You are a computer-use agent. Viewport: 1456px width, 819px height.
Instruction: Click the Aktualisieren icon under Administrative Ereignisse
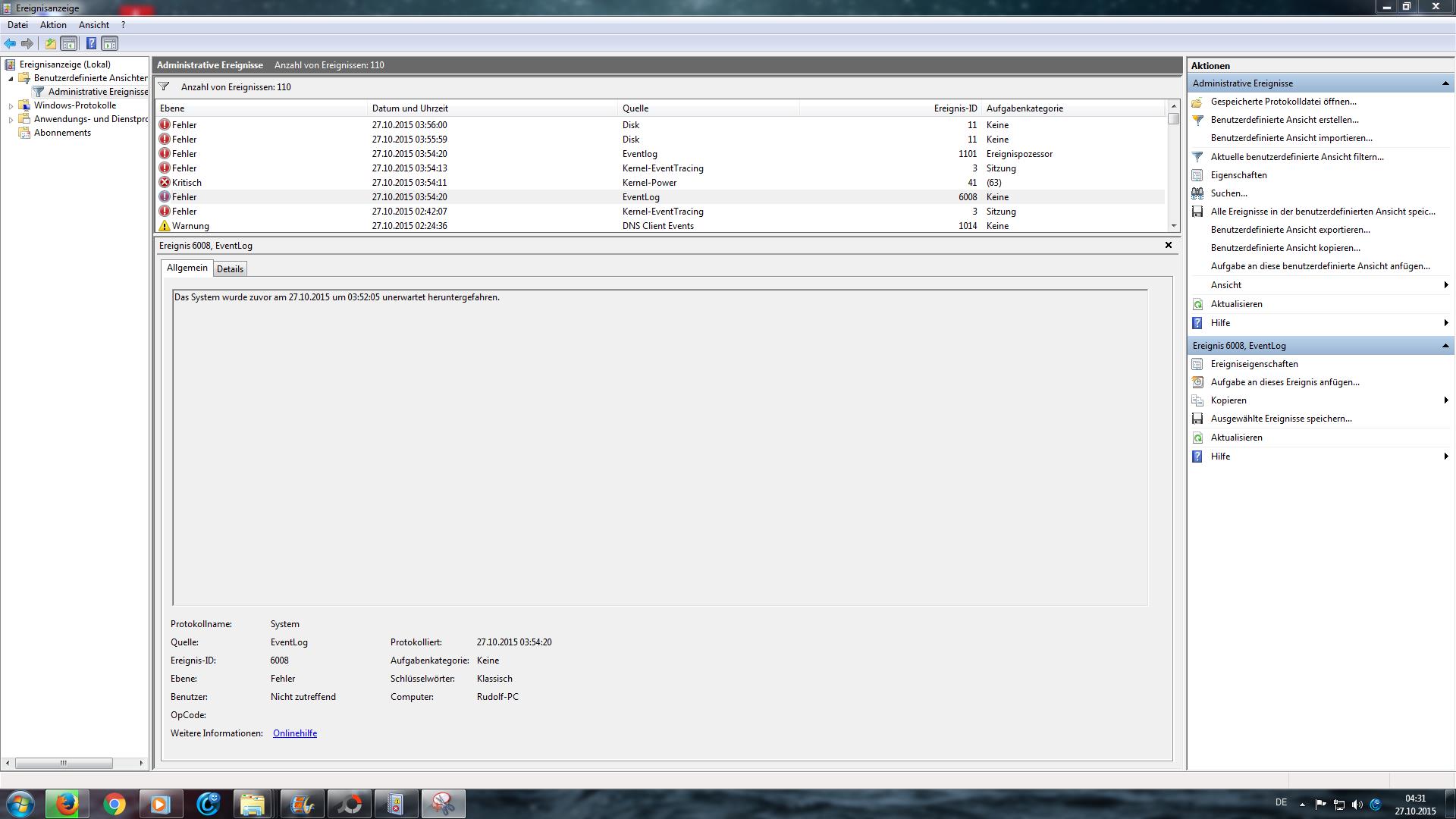point(1197,304)
